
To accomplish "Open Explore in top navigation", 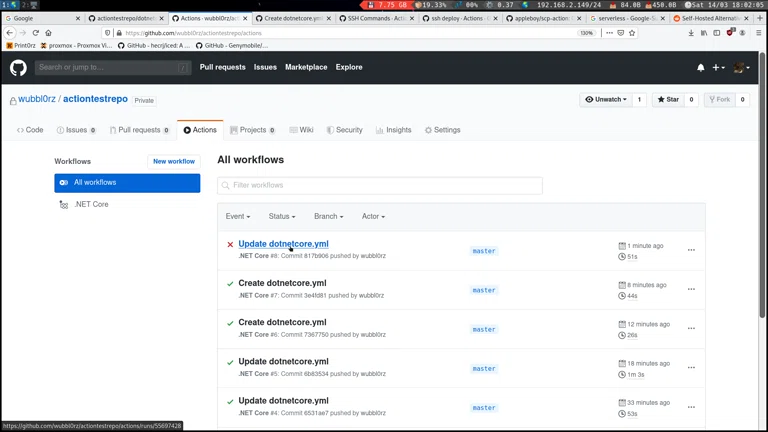I will point(349,67).
